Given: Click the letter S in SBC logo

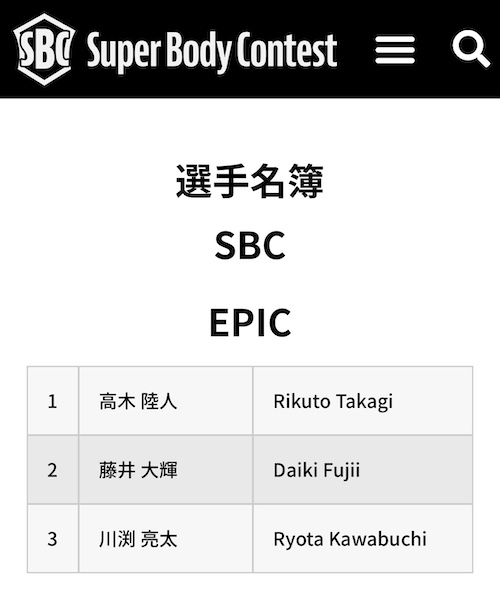Looking at the screenshot, I should point(27,50).
